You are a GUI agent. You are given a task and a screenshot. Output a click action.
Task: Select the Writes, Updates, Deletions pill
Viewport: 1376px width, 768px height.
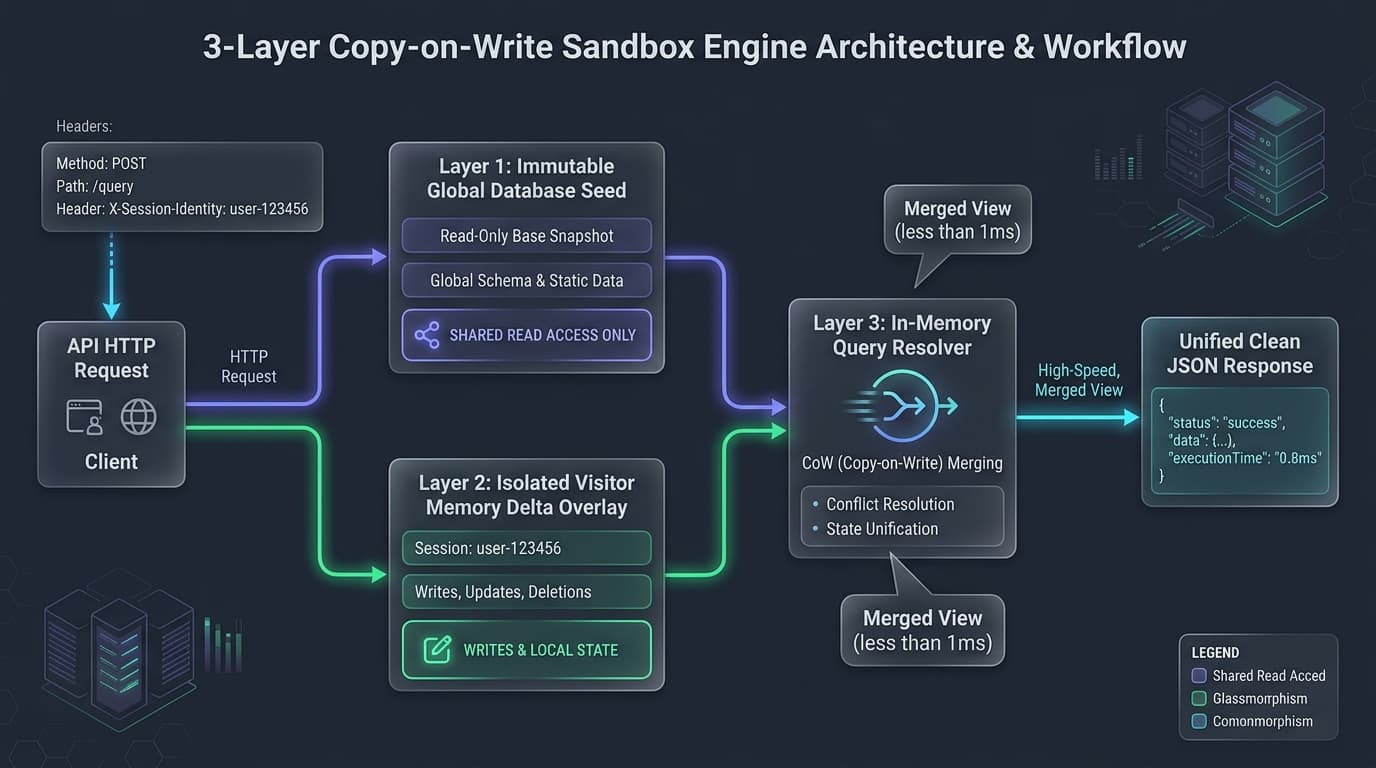click(526, 591)
